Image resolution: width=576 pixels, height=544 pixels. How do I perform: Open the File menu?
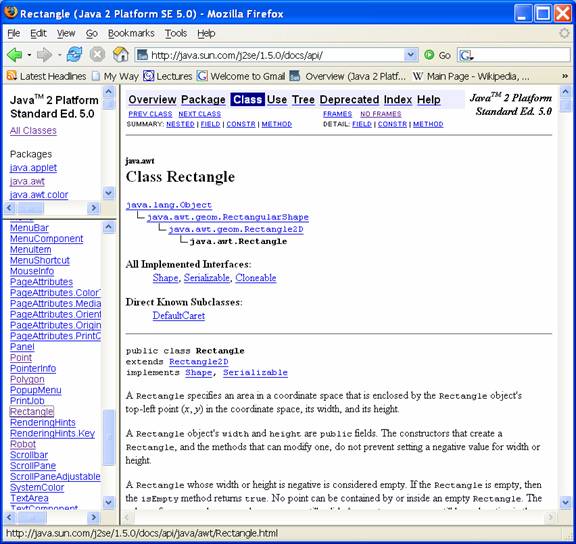tap(14, 33)
